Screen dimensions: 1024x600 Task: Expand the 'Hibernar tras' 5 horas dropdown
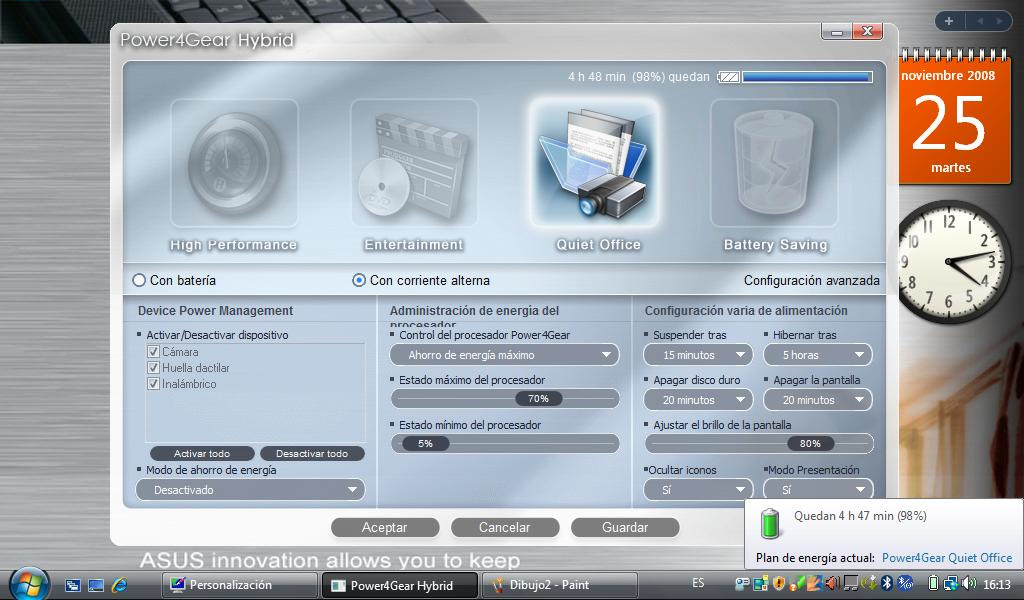pos(818,355)
